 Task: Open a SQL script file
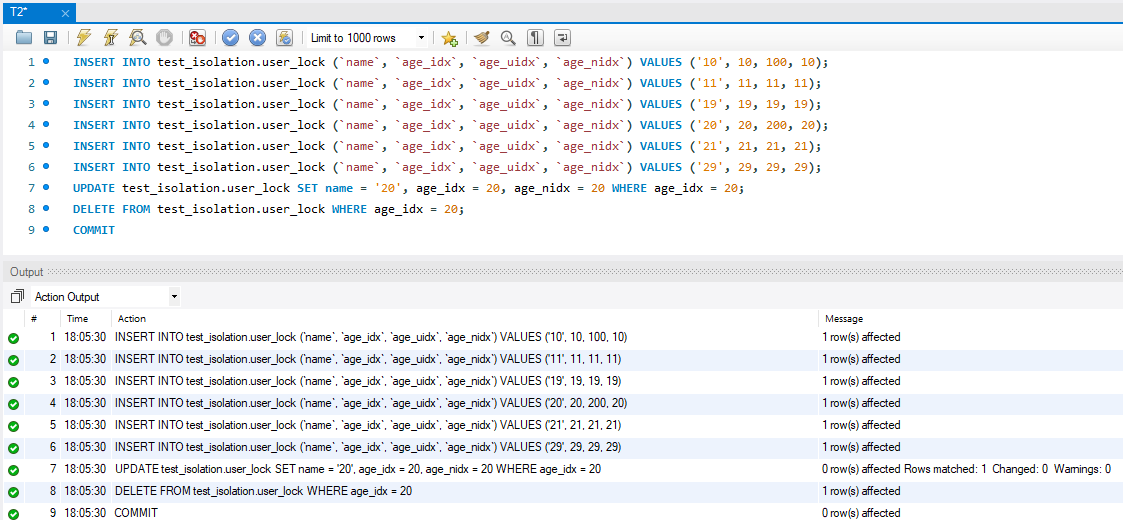pos(24,37)
